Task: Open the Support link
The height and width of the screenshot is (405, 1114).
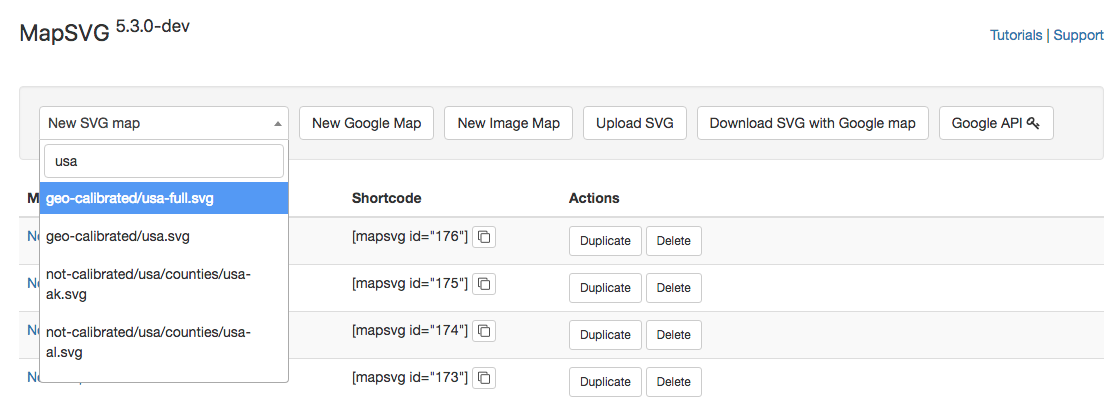Action: coord(1078,35)
